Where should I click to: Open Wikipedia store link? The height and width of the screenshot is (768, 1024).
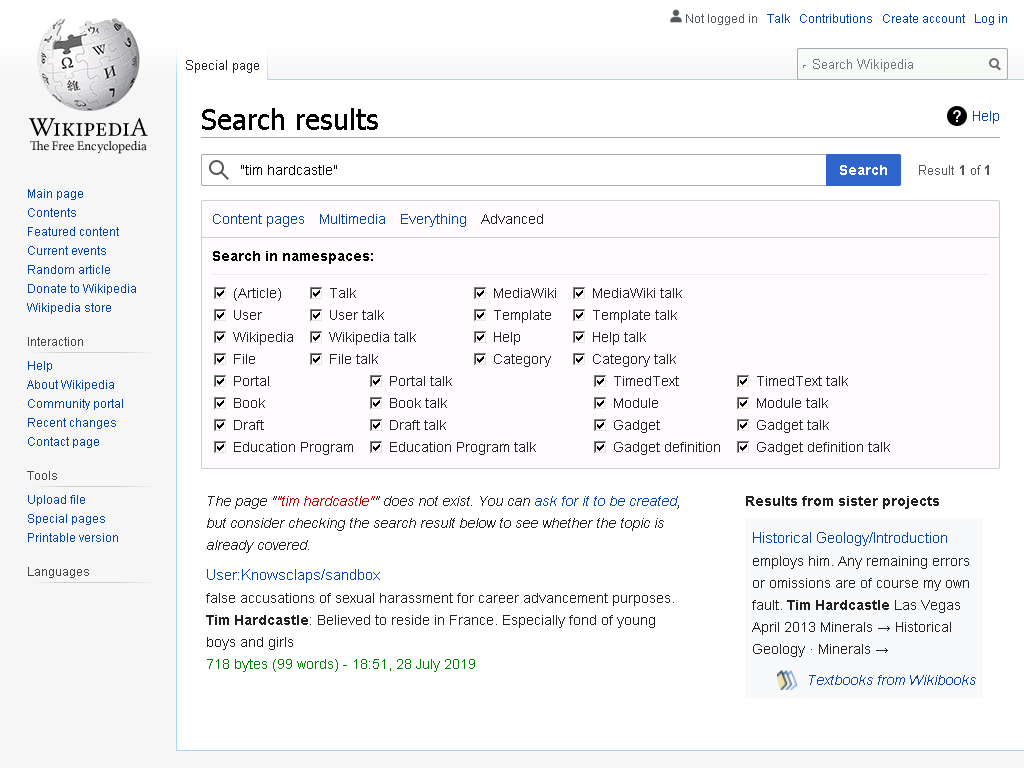click(x=69, y=308)
